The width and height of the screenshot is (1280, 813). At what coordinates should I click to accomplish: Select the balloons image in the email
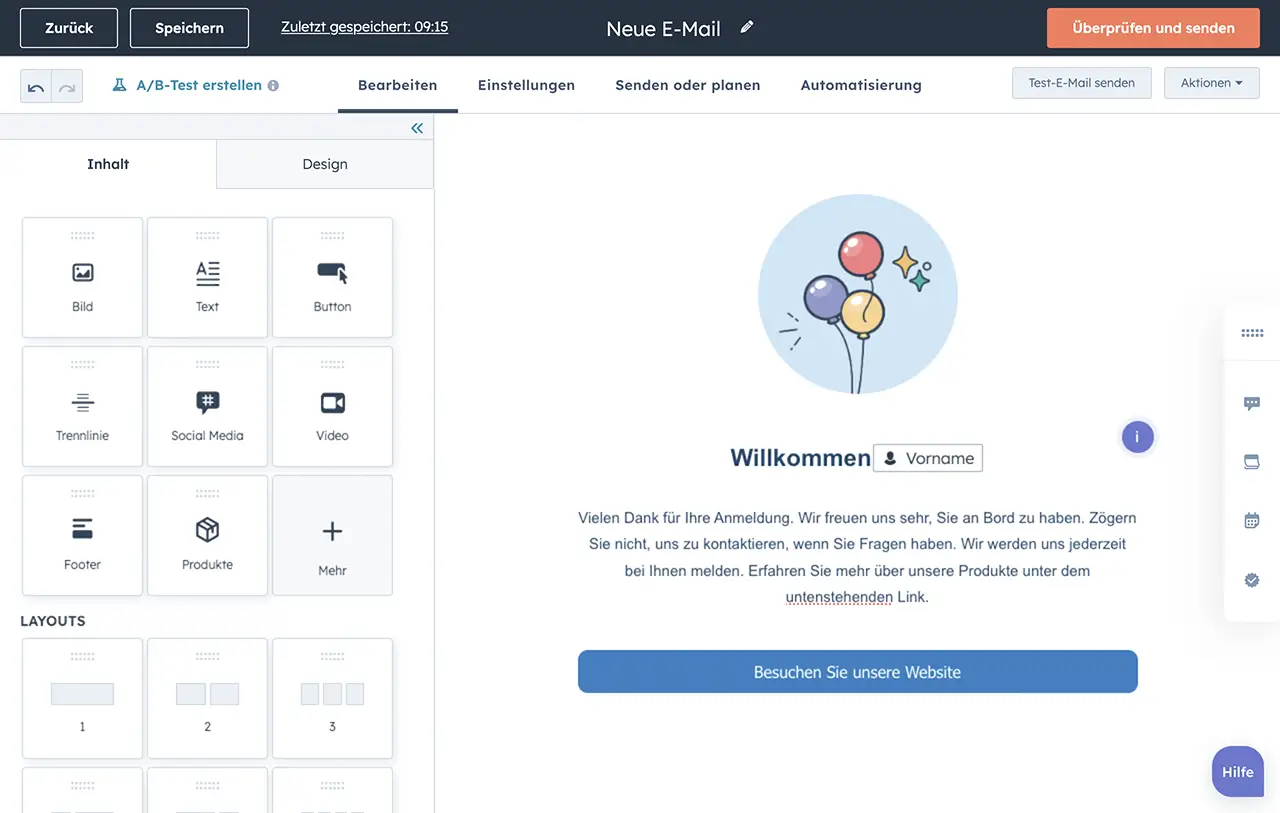pyautogui.click(x=858, y=294)
